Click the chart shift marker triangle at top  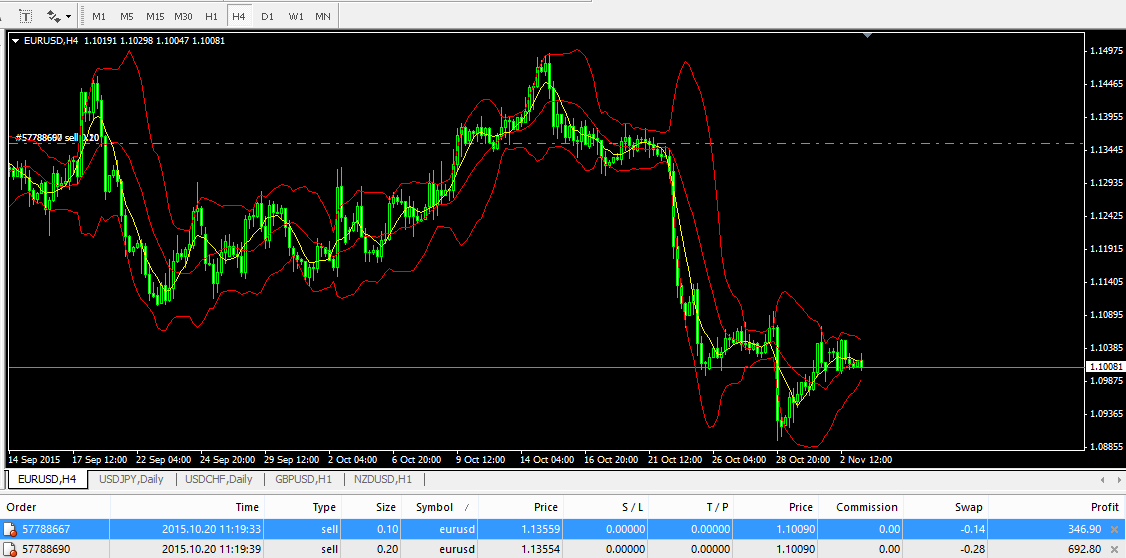pos(867,34)
